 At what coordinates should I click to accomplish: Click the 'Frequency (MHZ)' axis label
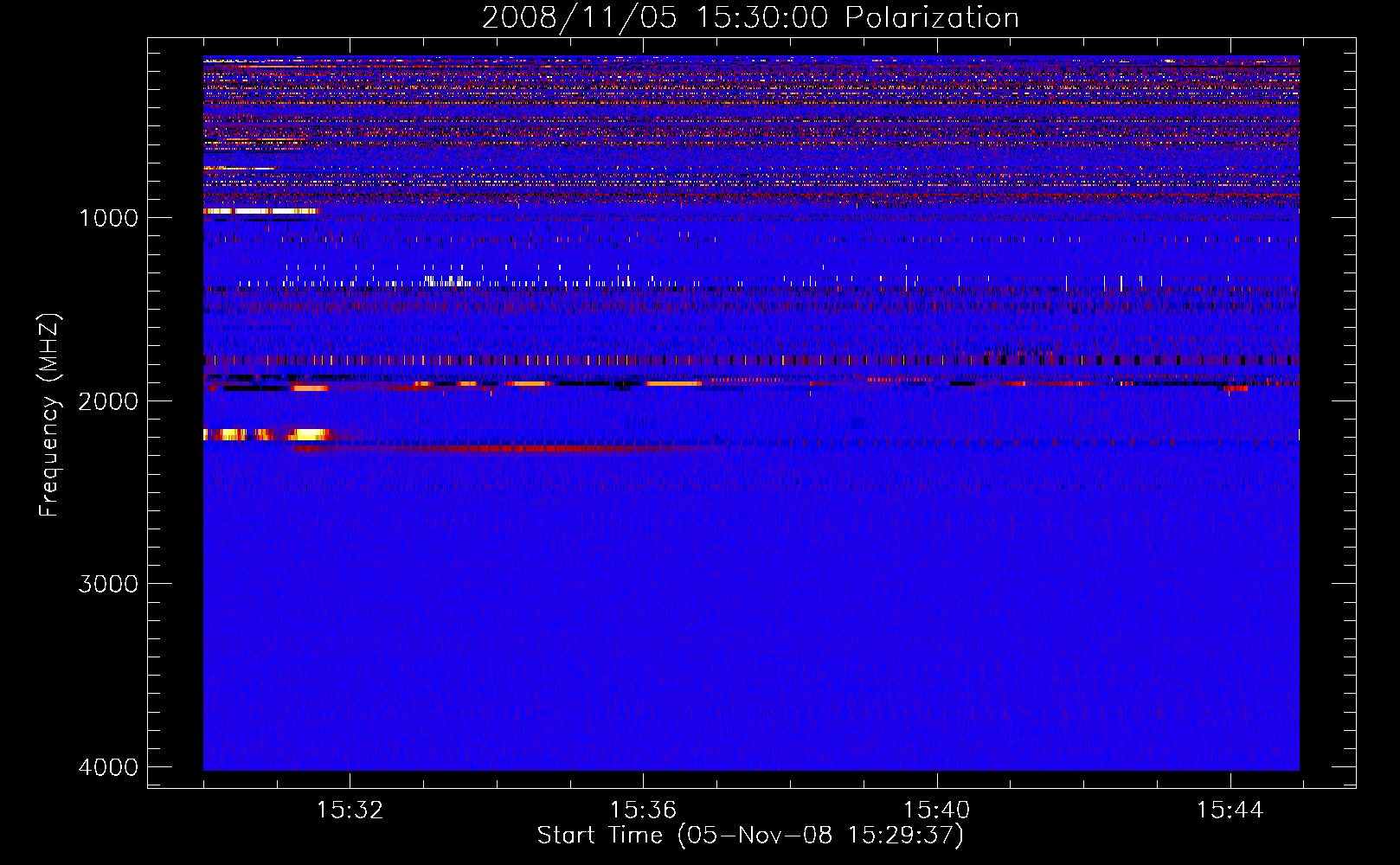[49, 415]
